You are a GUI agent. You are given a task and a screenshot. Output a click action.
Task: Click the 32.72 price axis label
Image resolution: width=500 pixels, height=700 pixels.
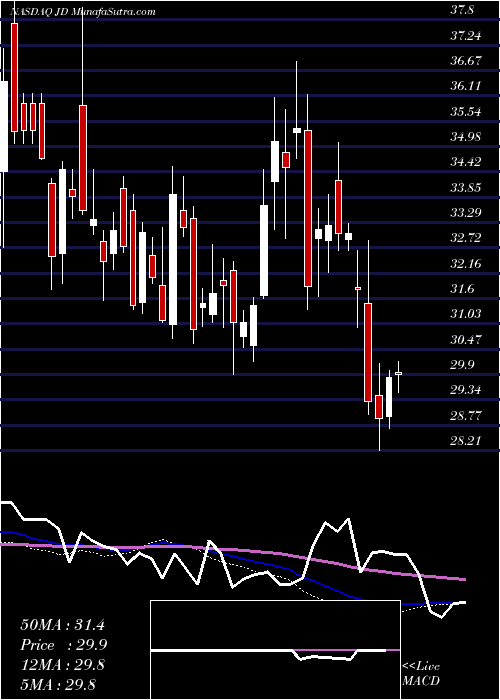[466, 238]
